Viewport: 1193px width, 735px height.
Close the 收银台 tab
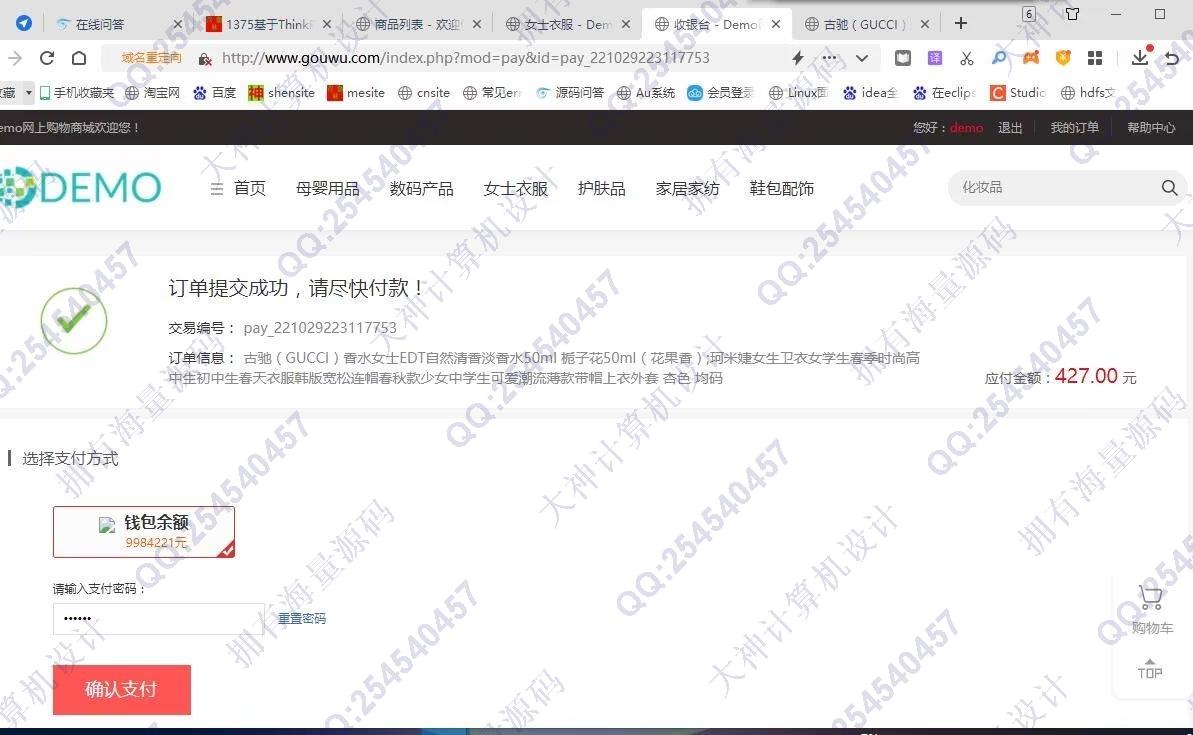point(775,24)
